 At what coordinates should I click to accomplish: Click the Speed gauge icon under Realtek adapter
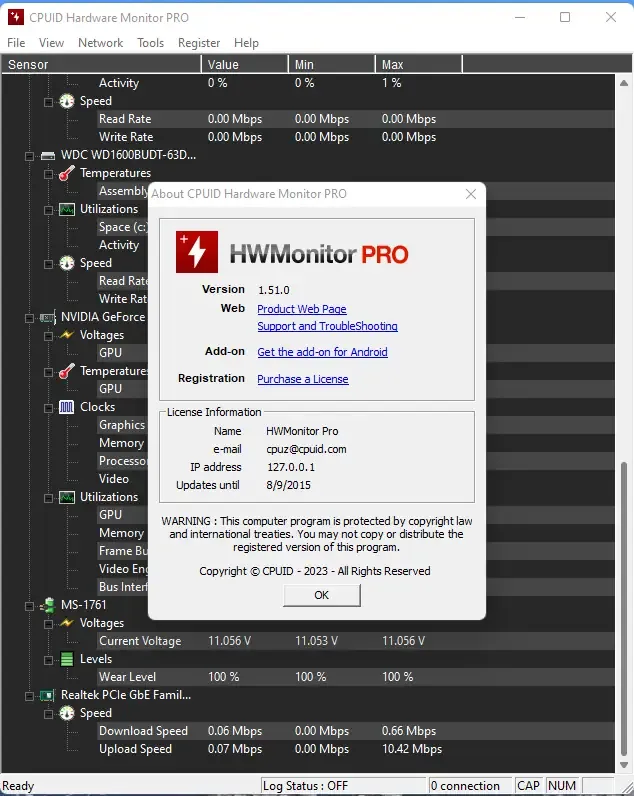66,713
